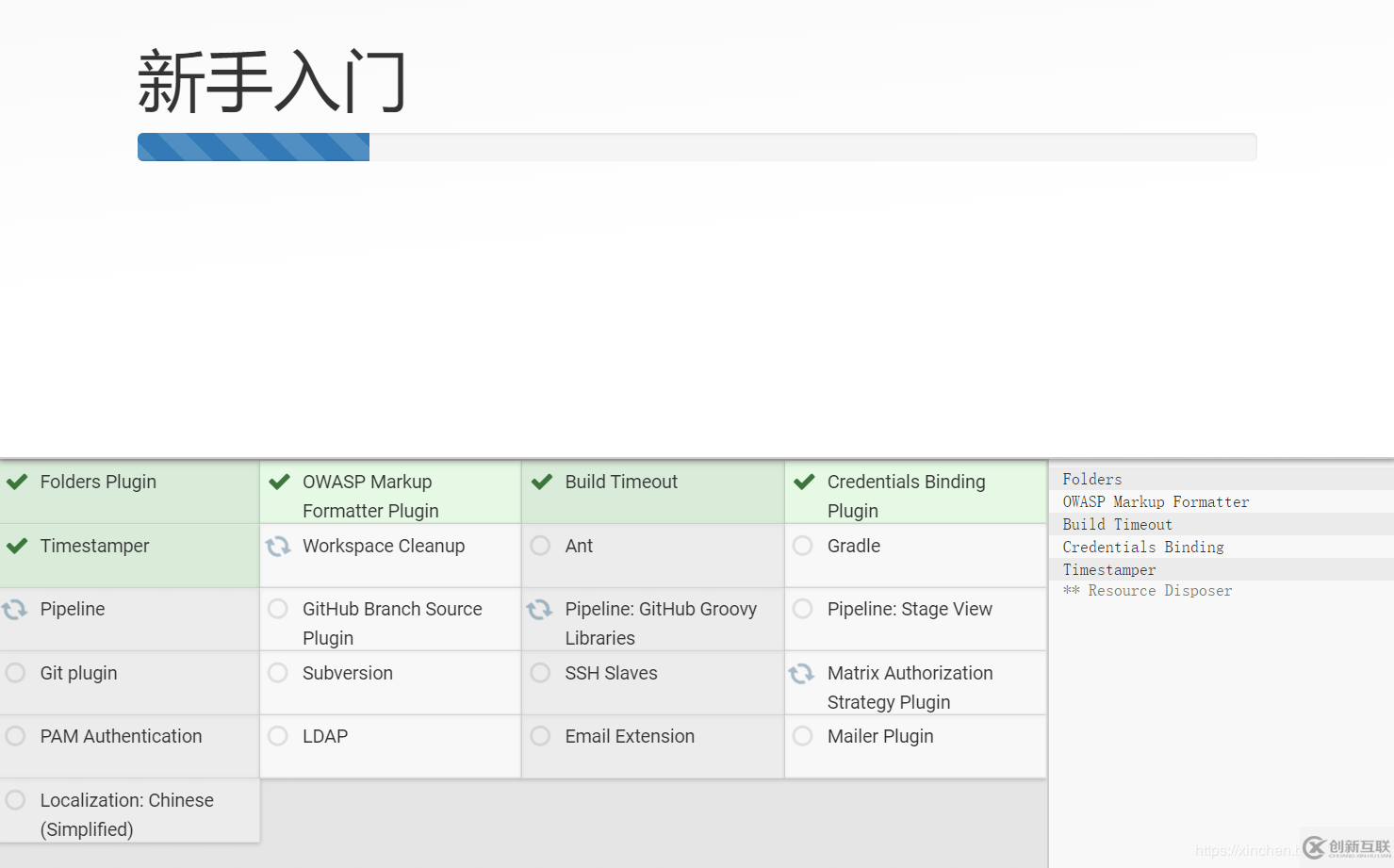The width and height of the screenshot is (1394, 868).
Task: Select the Ant plugin label
Action: point(579,546)
